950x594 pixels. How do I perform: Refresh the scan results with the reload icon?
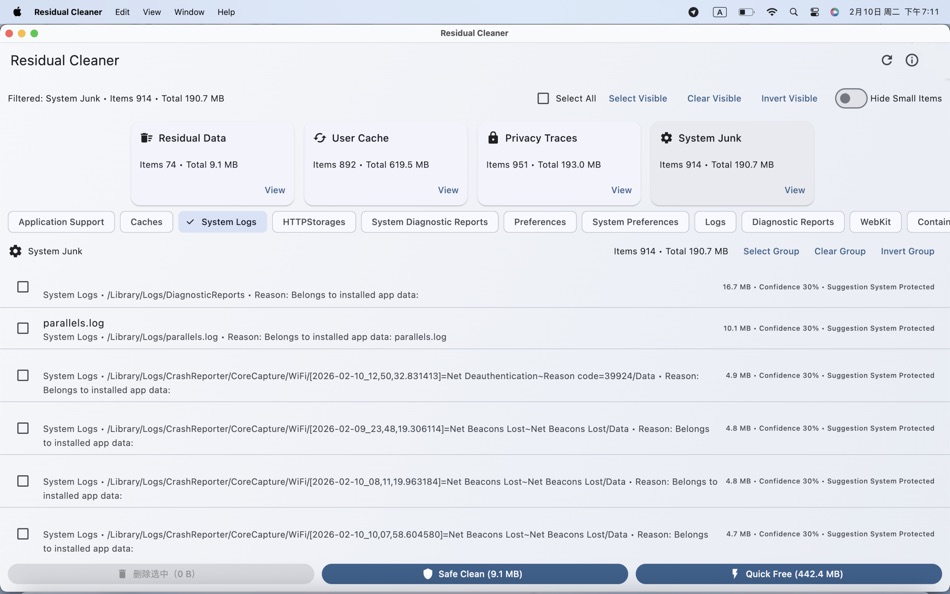(886, 60)
